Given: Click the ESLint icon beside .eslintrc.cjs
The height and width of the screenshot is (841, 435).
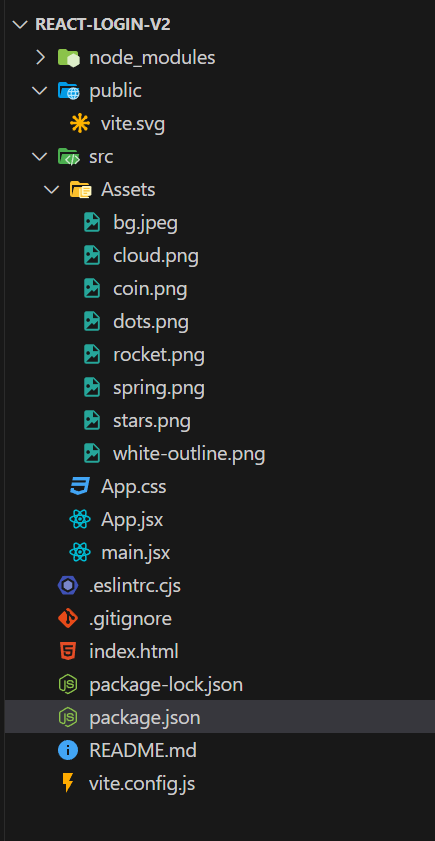Looking at the screenshot, I should pos(68,586).
